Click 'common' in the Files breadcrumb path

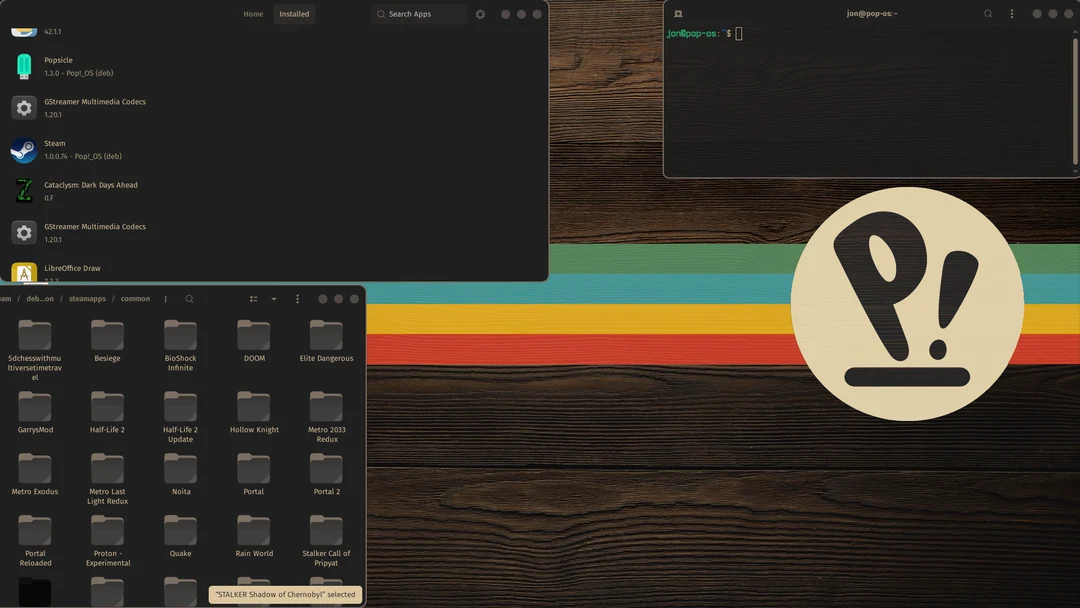pyautogui.click(x=134, y=298)
